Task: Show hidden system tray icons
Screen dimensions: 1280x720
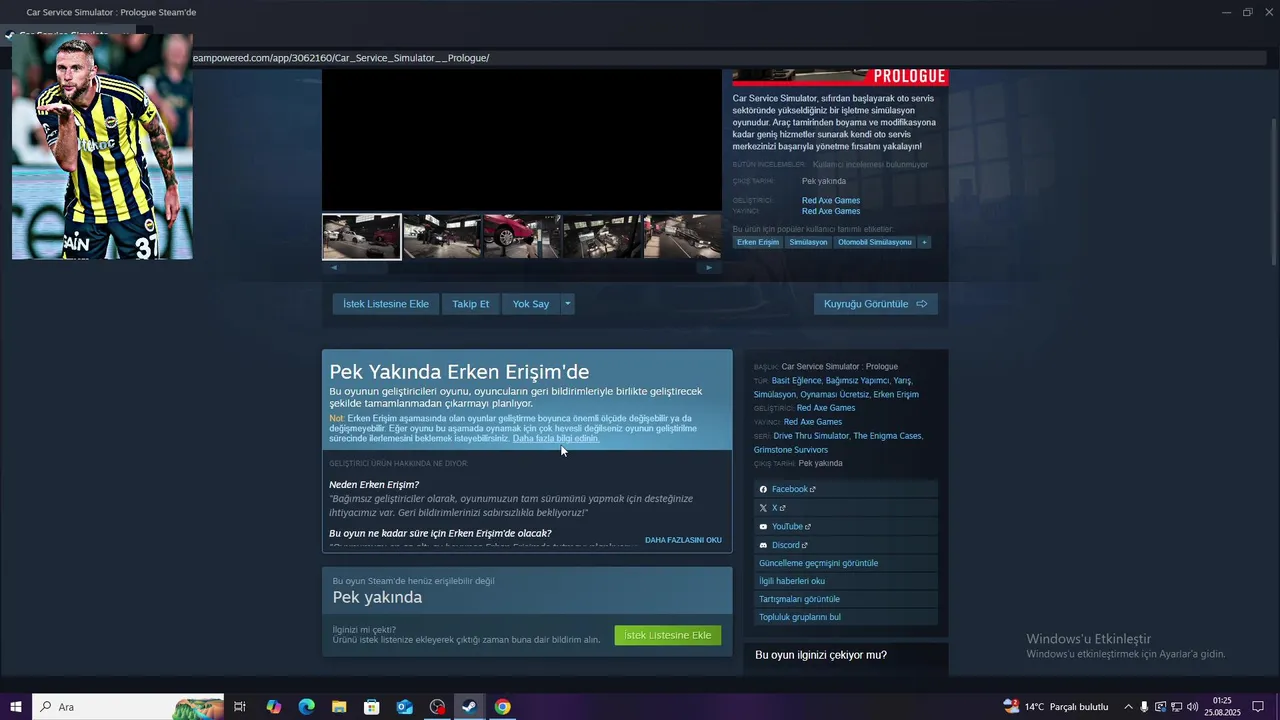Action: click(1129, 707)
